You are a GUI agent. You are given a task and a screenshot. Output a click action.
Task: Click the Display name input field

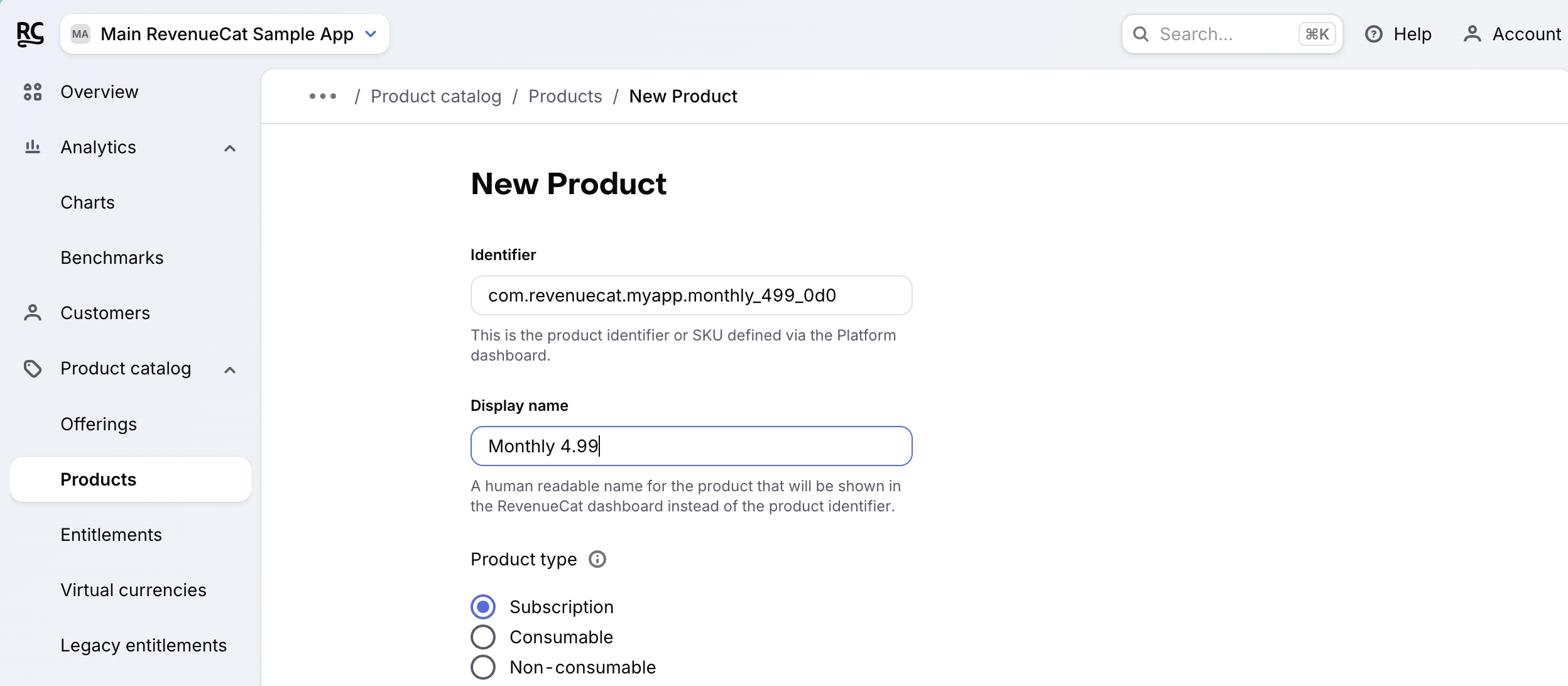point(691,446)
